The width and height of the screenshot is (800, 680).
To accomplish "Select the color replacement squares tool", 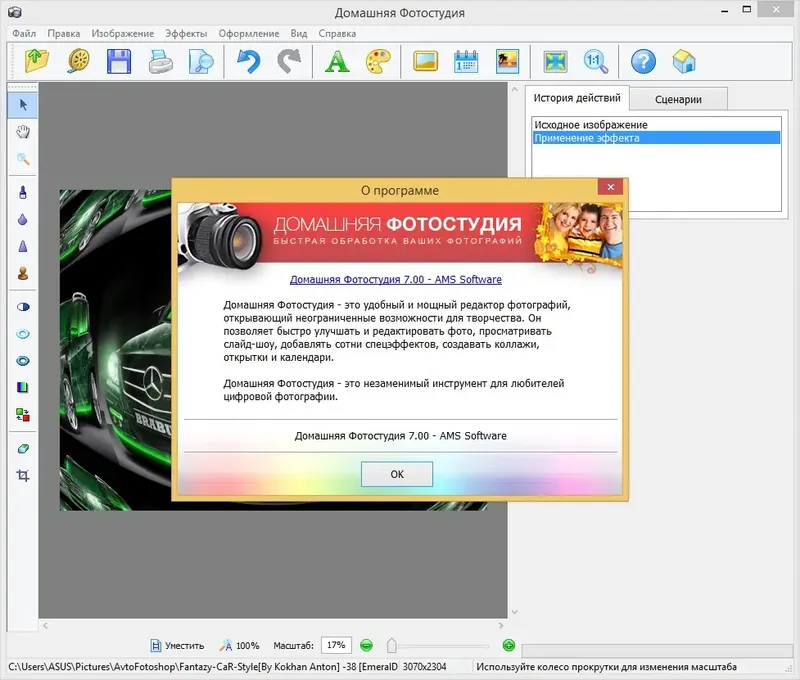I will tap(23, 415).
